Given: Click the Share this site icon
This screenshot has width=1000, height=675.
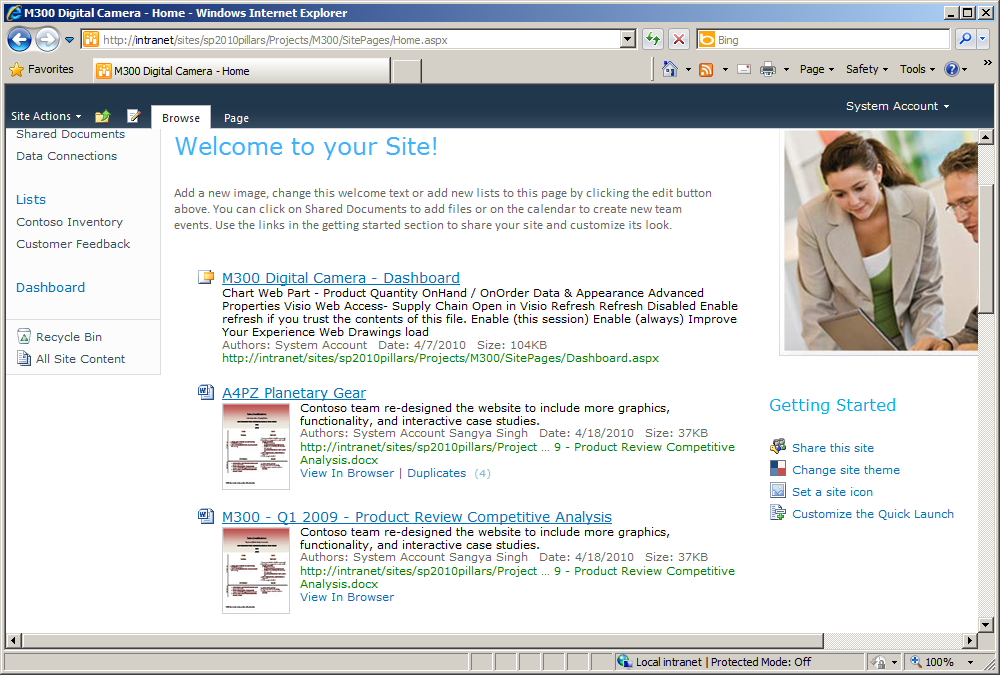Looking at the screenshot, I should point(778,446).
